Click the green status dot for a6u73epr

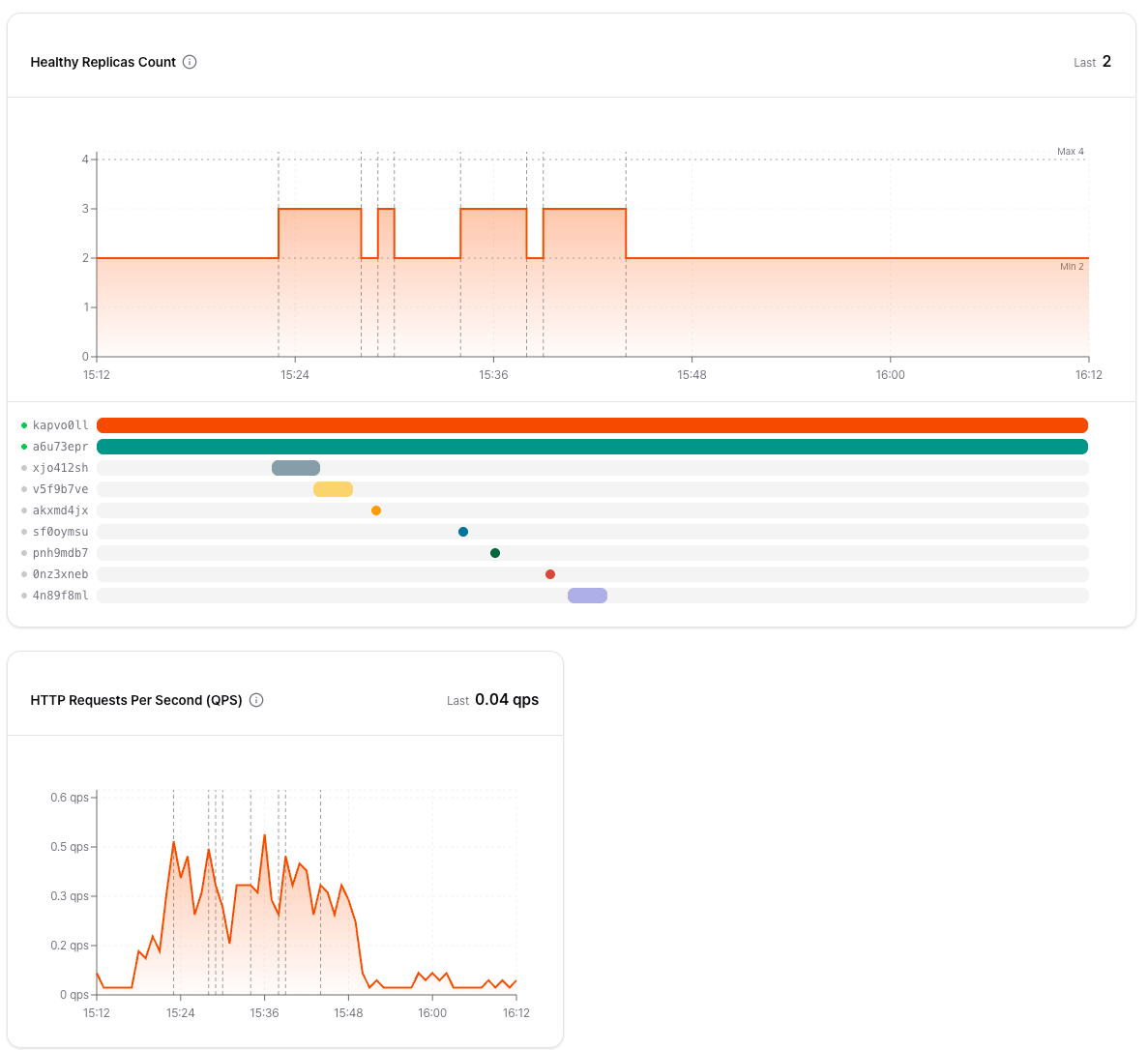(x=24, y=447)
